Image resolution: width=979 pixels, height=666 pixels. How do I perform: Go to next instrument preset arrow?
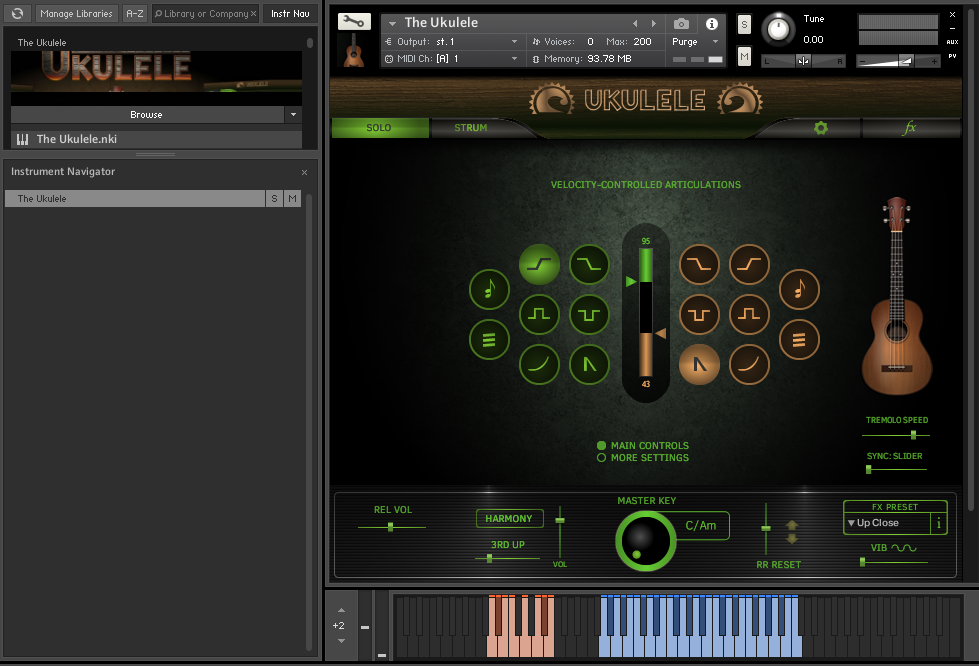point(654,24)
